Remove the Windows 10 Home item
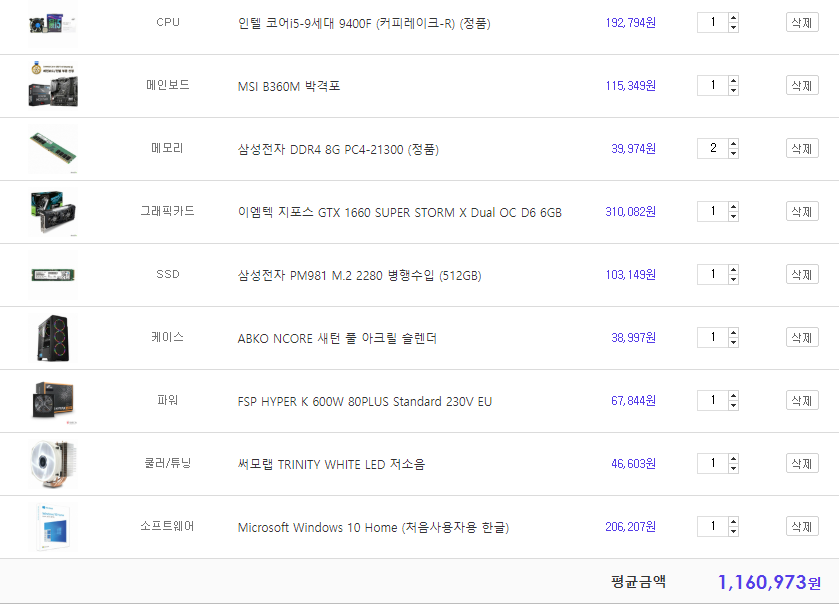This screenshot has width=839, height=611. click(801, 526)
